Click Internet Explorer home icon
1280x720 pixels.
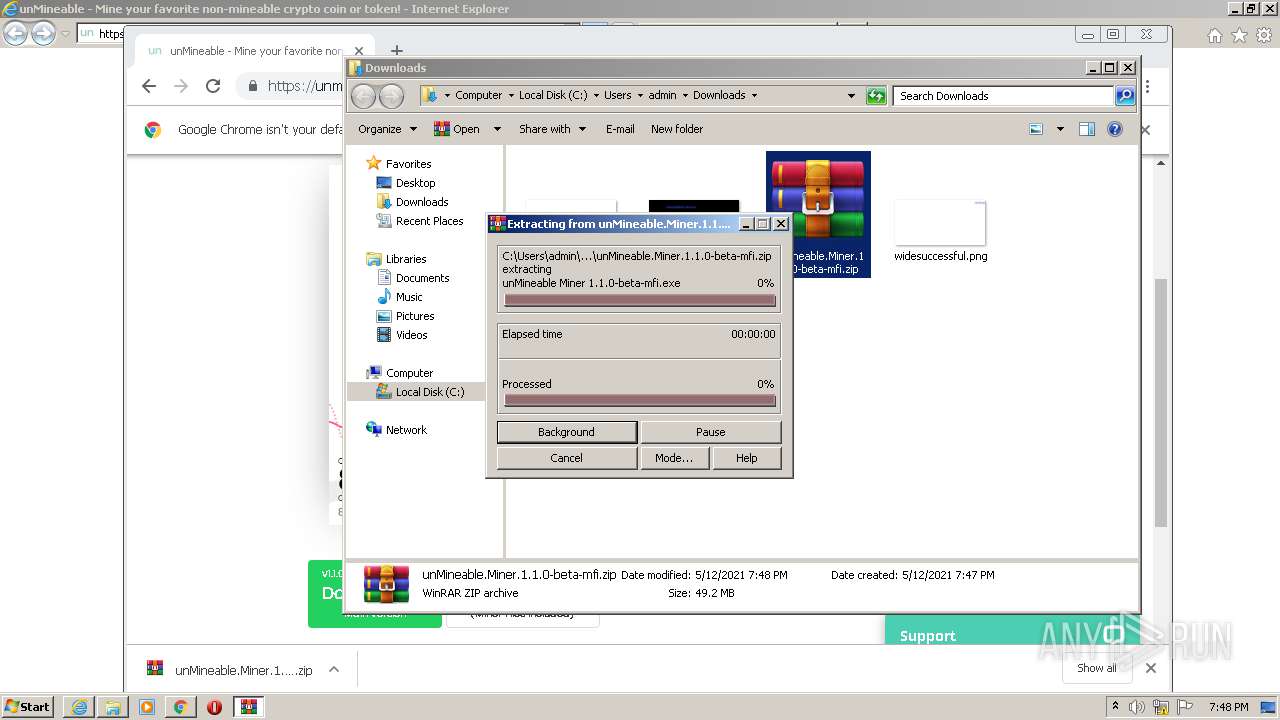point(1214,36)
